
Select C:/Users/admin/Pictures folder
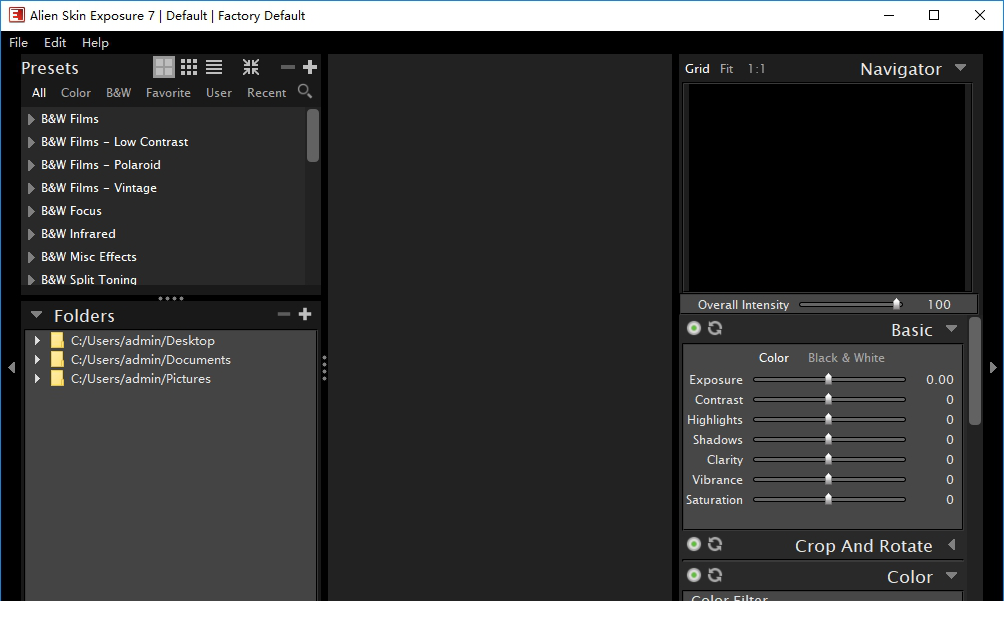(141, 378)
